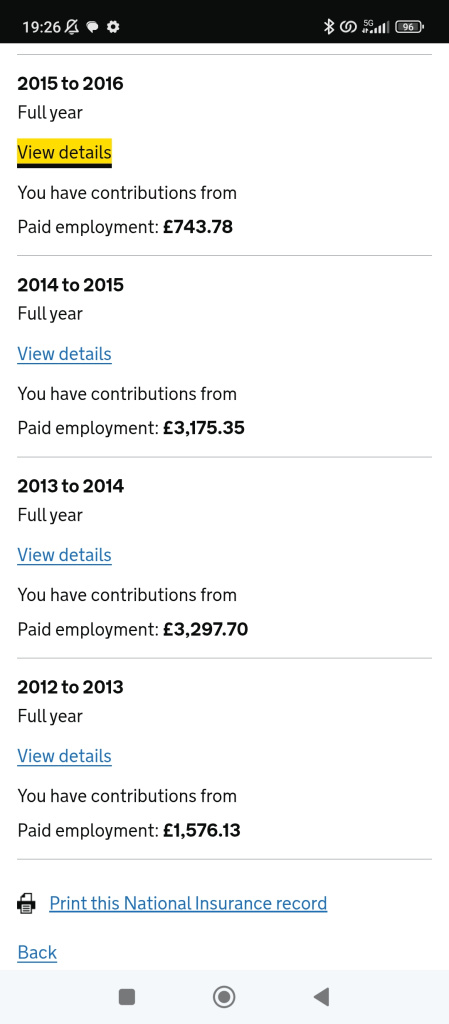The image size is (449, 1024).
Task: Tap the Android back triangle button
Action: coord(320,997)
